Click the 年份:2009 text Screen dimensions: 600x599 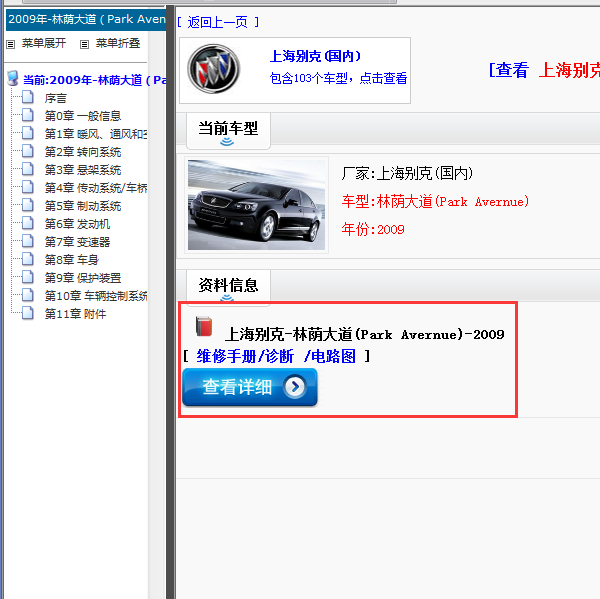click(373, 229)
